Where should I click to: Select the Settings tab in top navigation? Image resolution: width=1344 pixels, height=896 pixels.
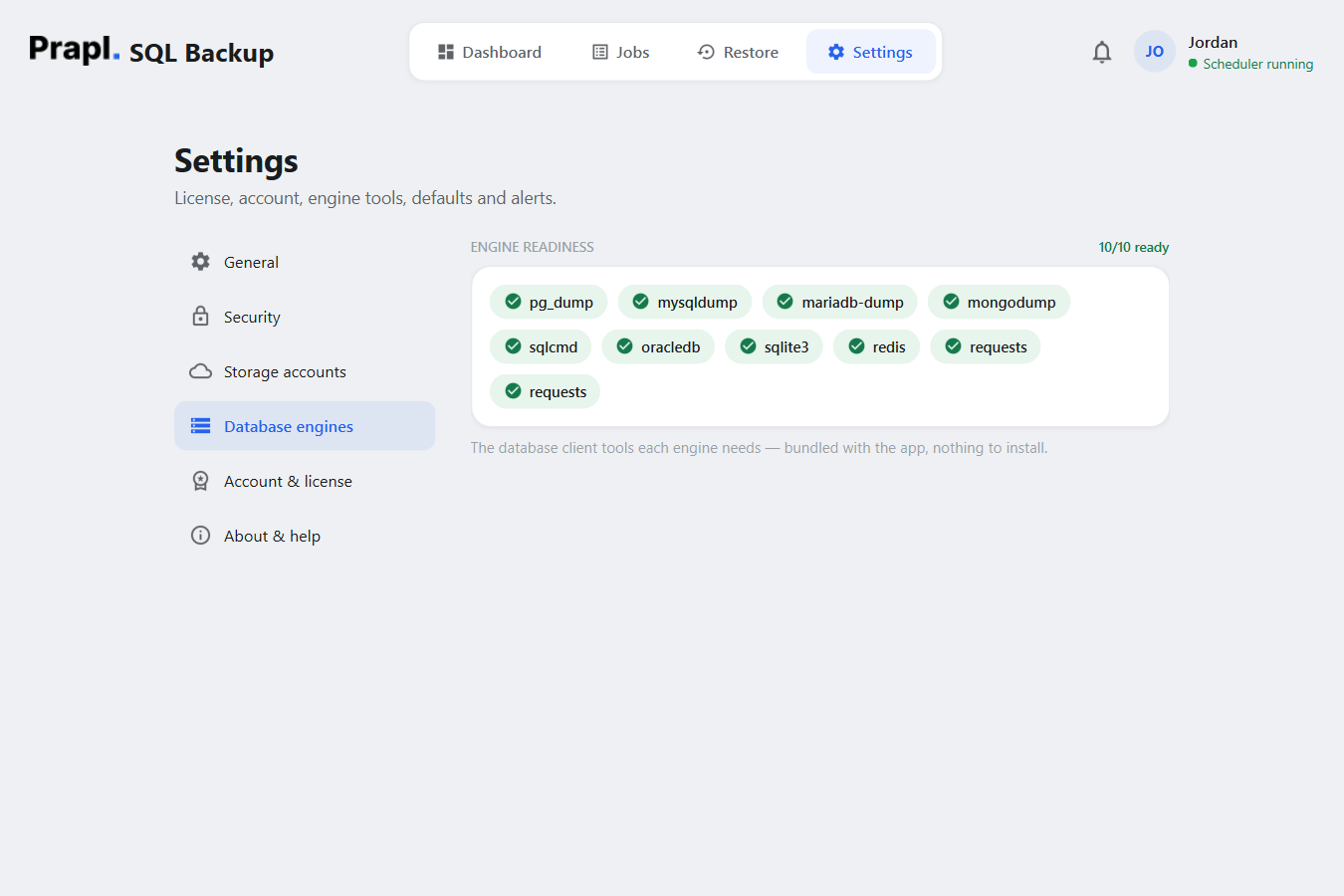(871, 52)
